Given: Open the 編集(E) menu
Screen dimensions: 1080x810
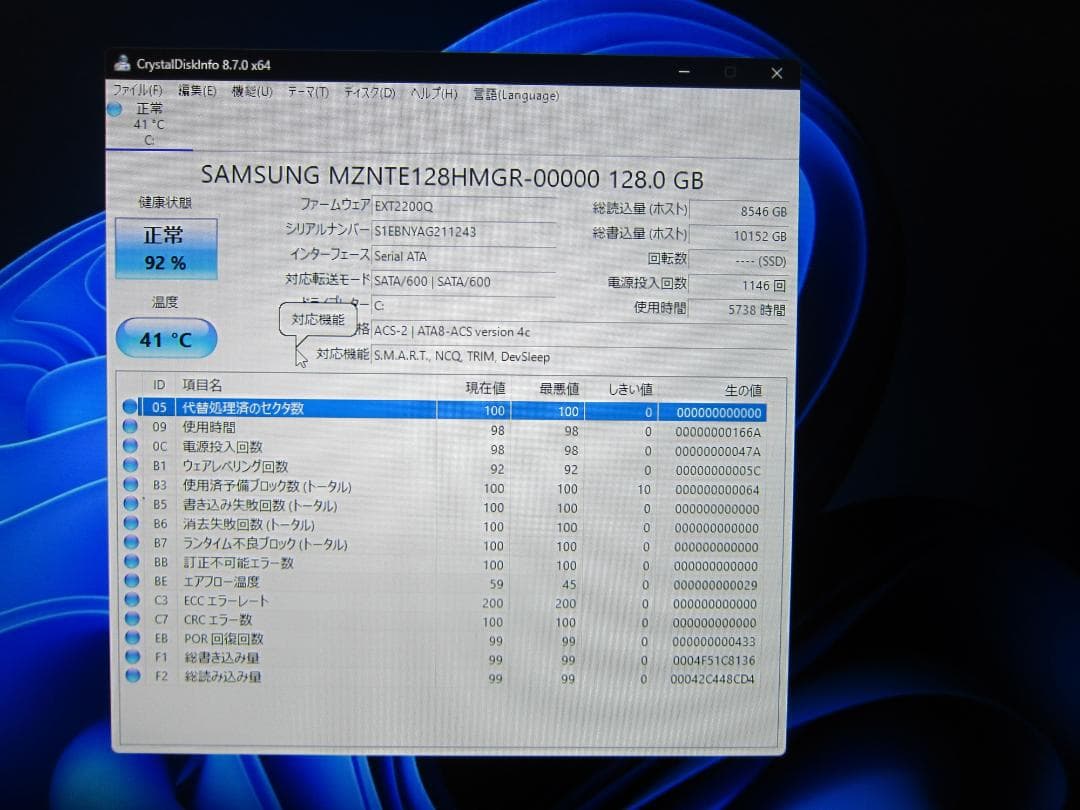Looking at the screenshot, I should tap(197, 91).
